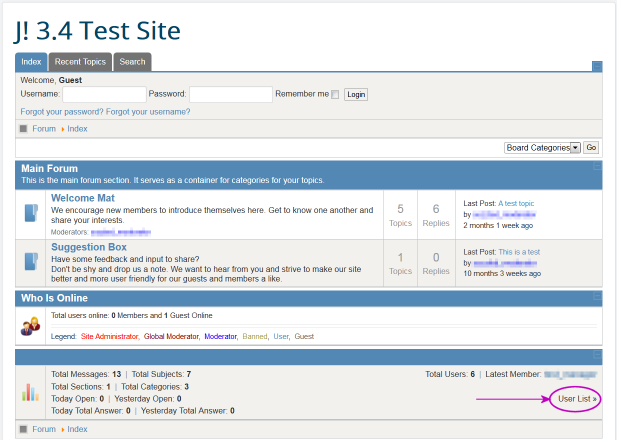
Task: Switch to the Recent Topics tab
Action: coord(81,62)
